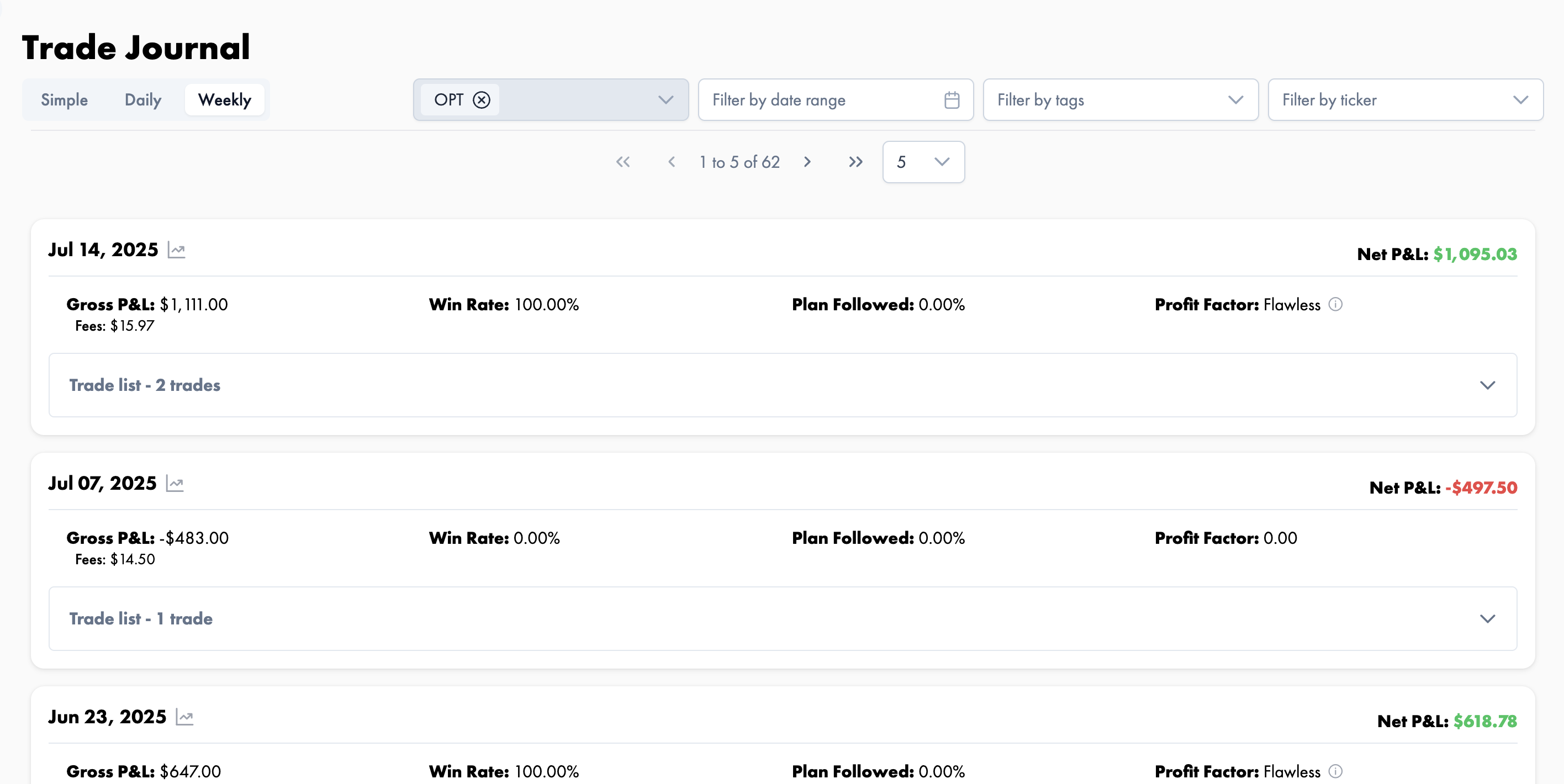Click the Trade Journal page title
1564x784 pixels.
pos(136,47)
